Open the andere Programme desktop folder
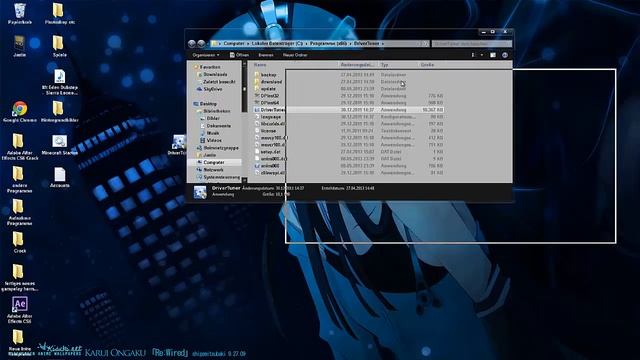640x360 pixels. tap(20, 180)
